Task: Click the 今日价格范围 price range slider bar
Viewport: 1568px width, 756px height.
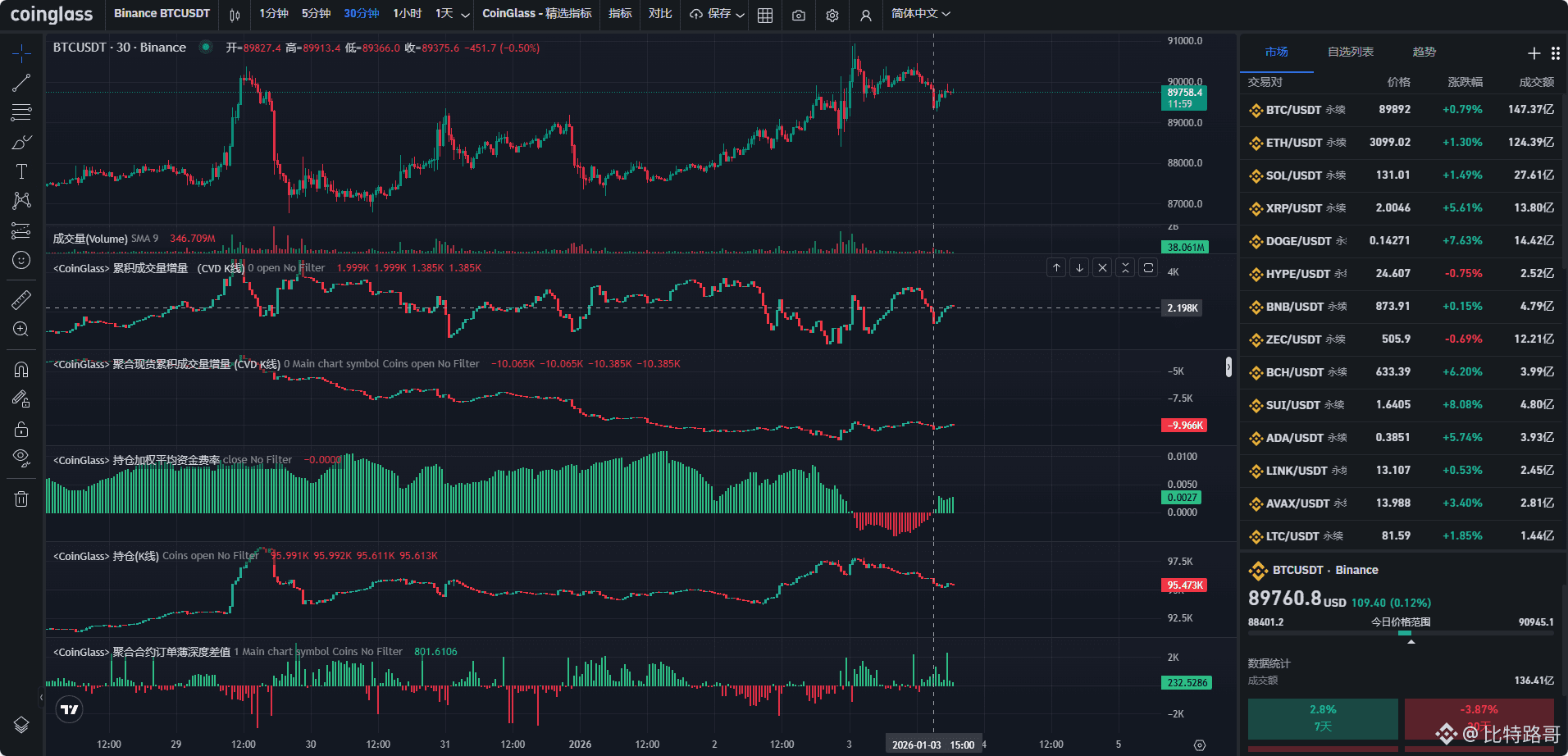Action: click(1401, 633)
